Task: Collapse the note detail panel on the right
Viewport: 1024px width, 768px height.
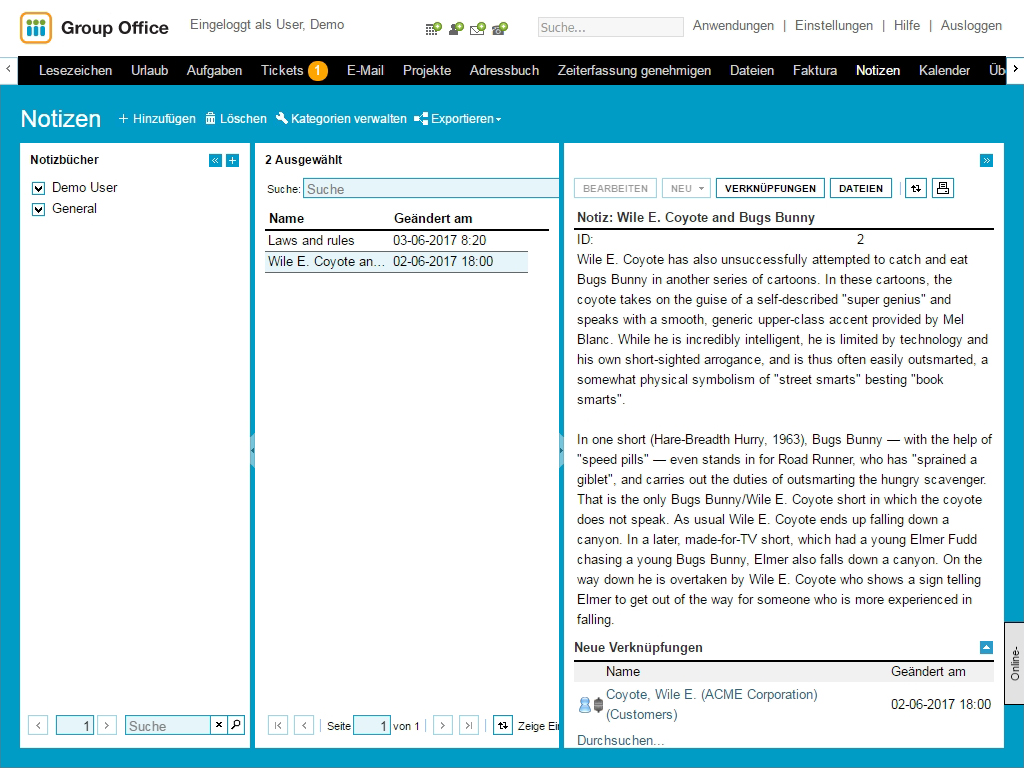Action: (986, 160)
